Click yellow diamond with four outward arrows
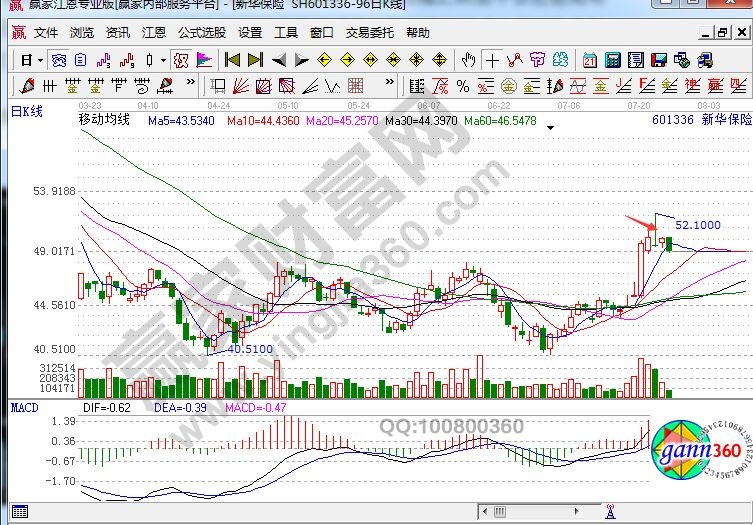 [x=416, y=61]
